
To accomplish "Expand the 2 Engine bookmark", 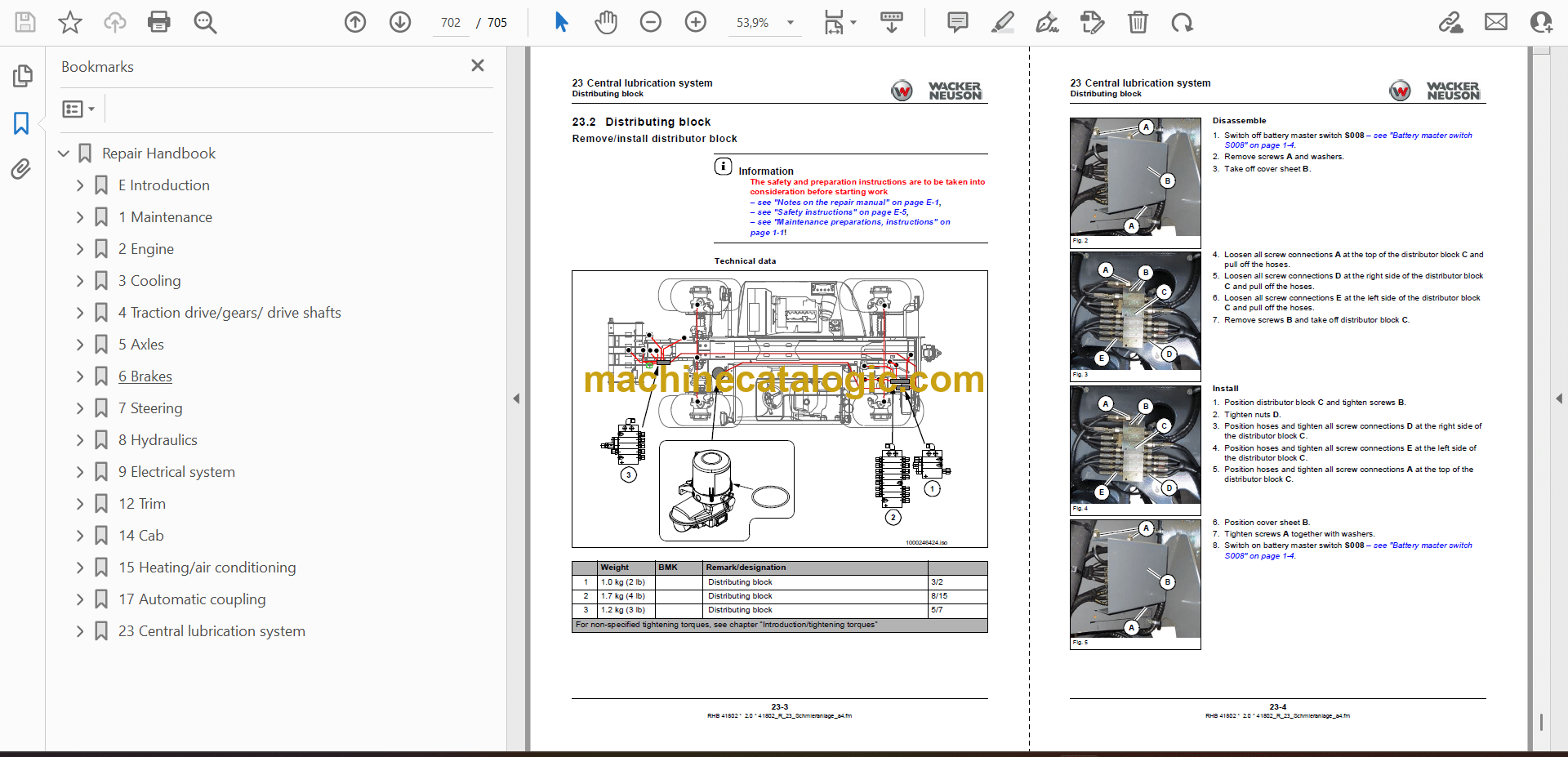I will coord(80,249).
